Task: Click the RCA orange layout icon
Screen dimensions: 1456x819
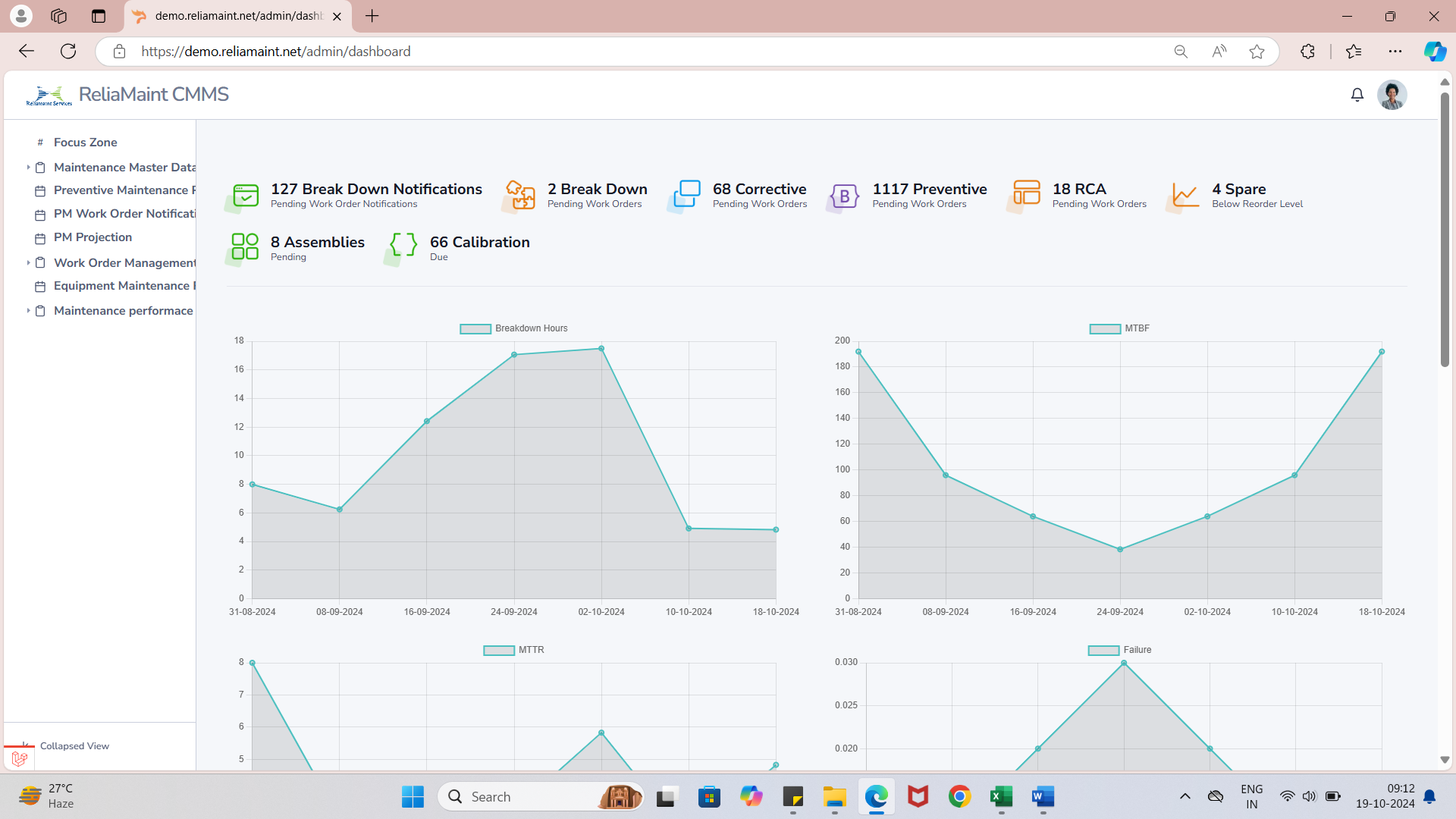Action: coord(1026,193)
